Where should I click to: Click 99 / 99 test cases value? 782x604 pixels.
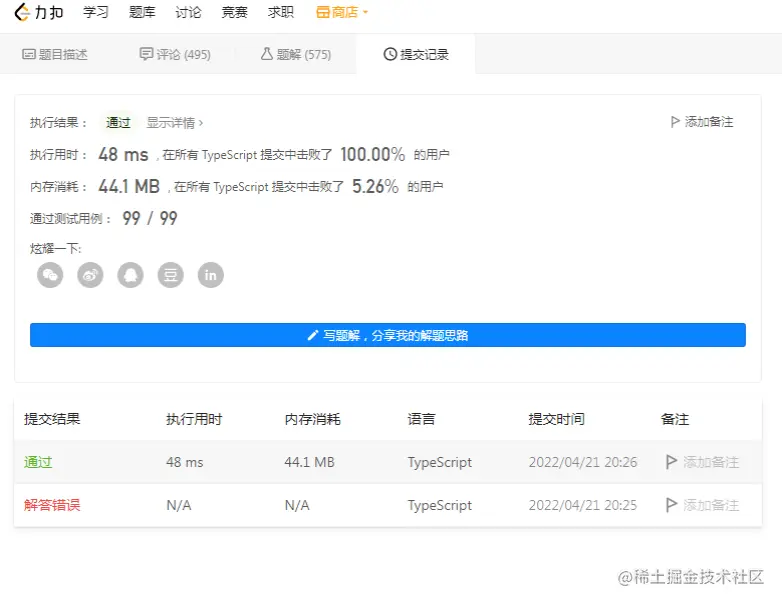click(150, 218)
